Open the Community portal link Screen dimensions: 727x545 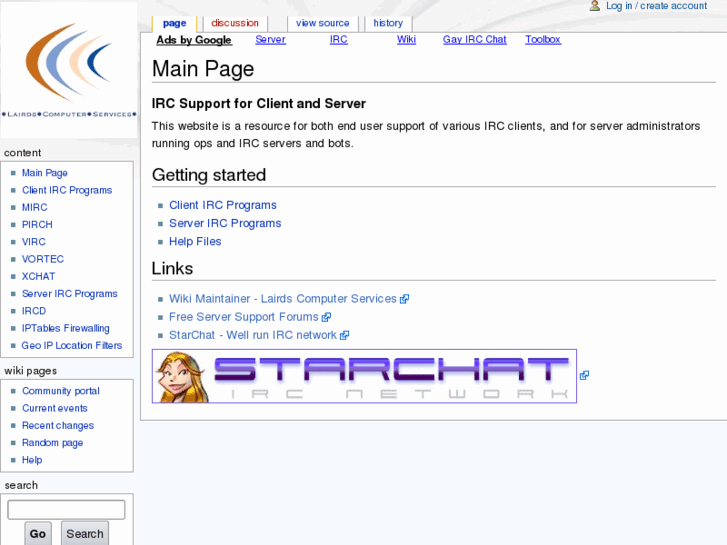click(61, 391)
